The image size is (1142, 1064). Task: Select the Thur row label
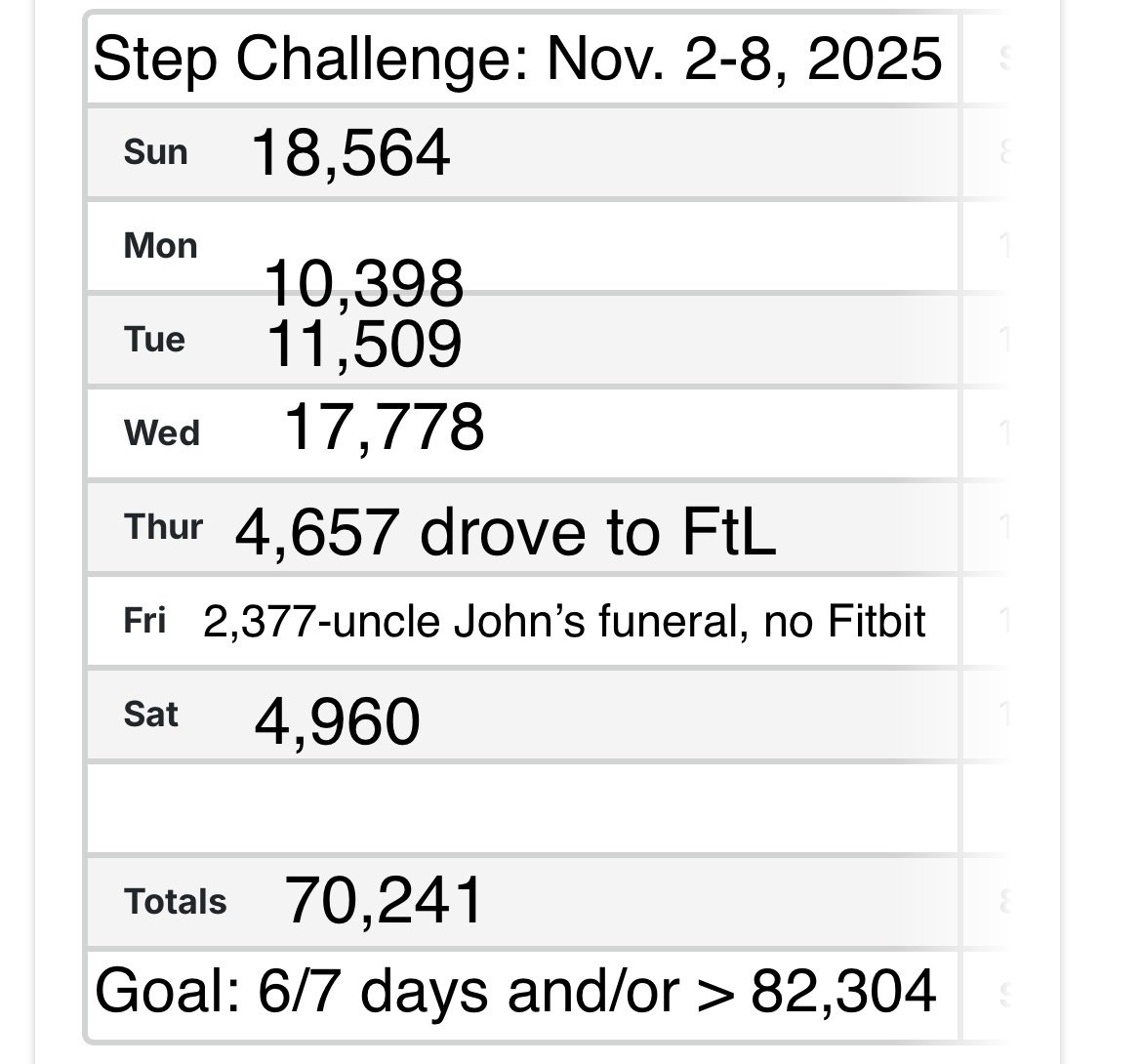pyautogui.click(x=163, y=526)
